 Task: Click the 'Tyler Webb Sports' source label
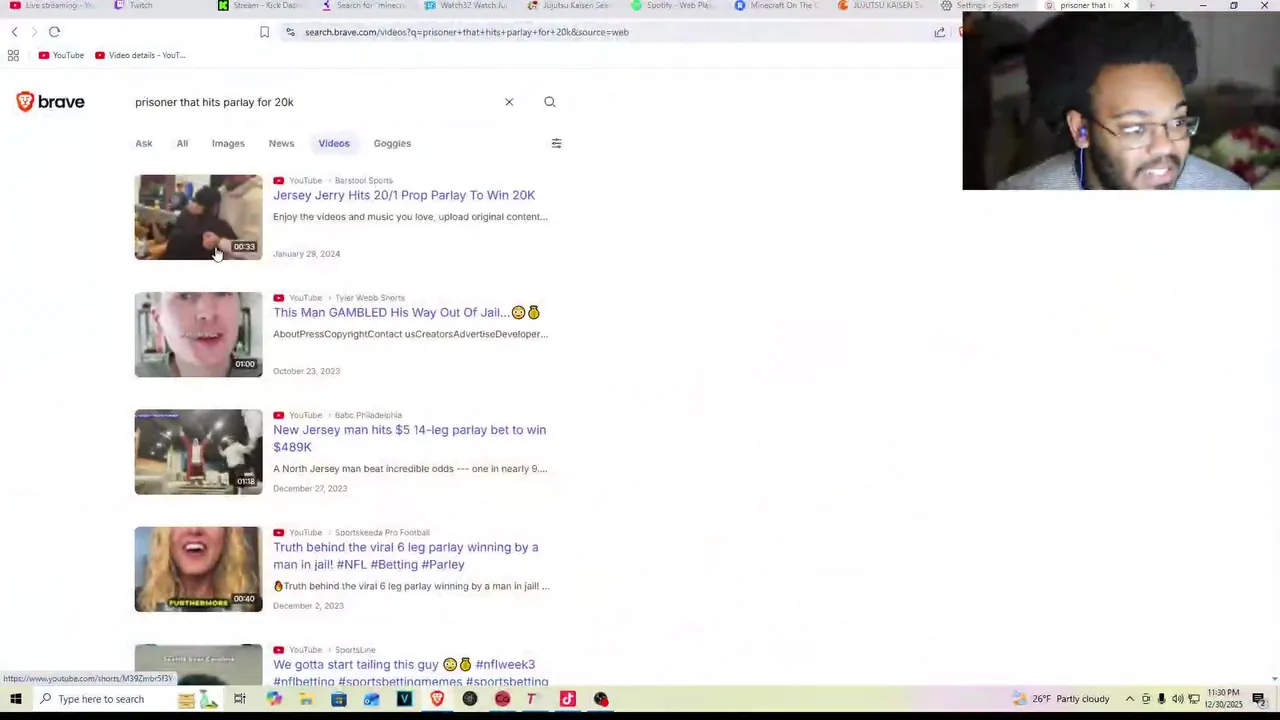coord(370,298)
